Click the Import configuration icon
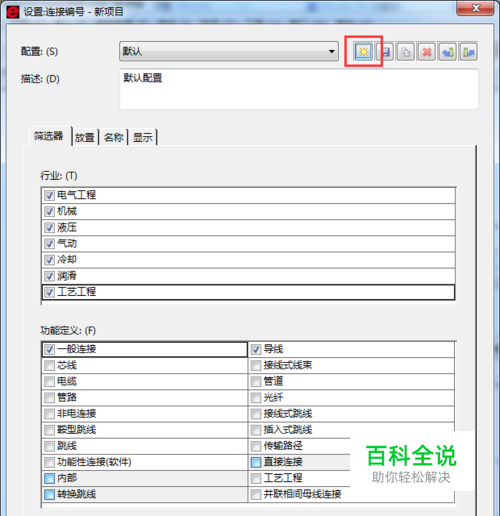 (x=448, y=52)
